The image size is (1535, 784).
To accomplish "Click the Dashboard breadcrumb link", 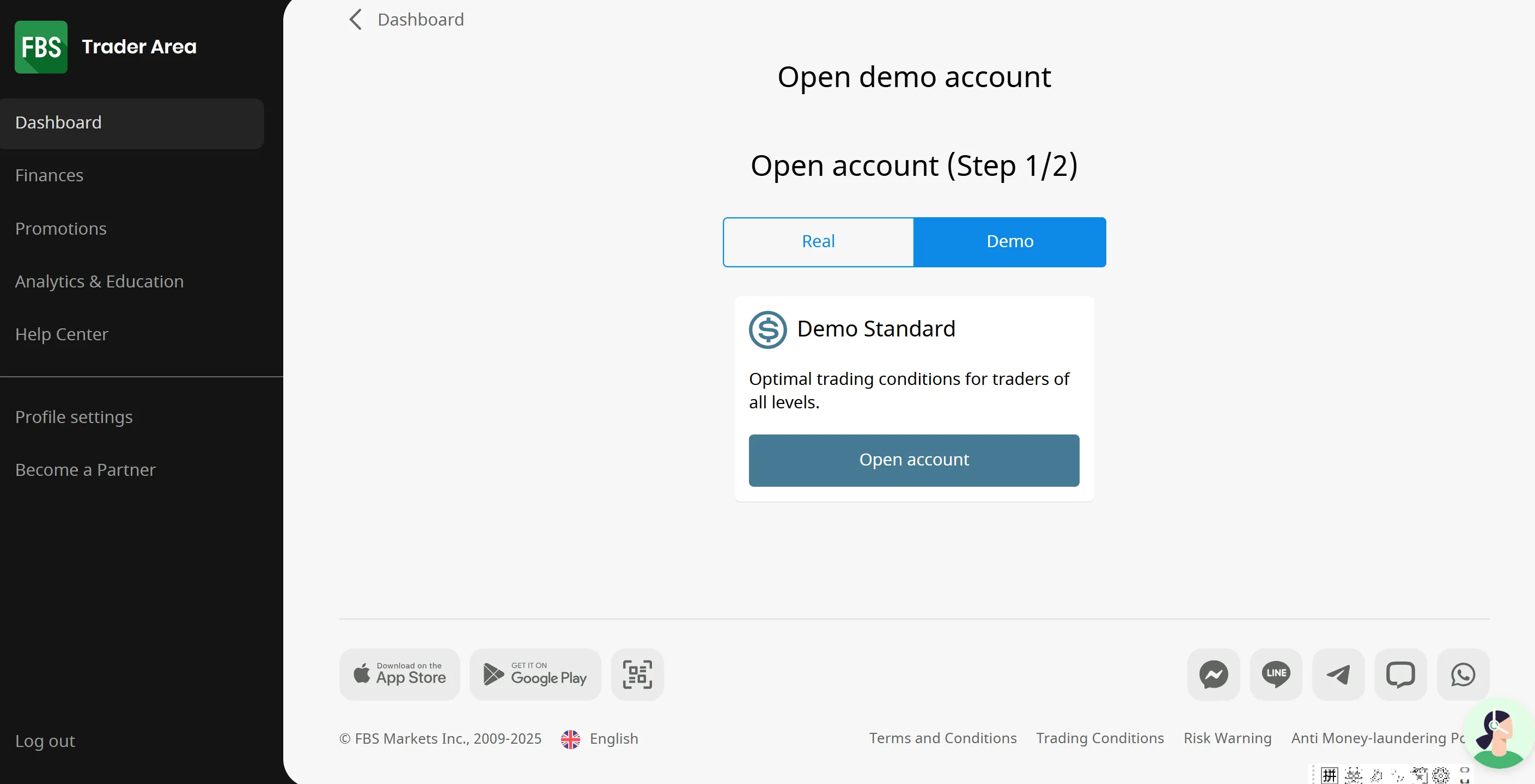I will pos(421,20).
